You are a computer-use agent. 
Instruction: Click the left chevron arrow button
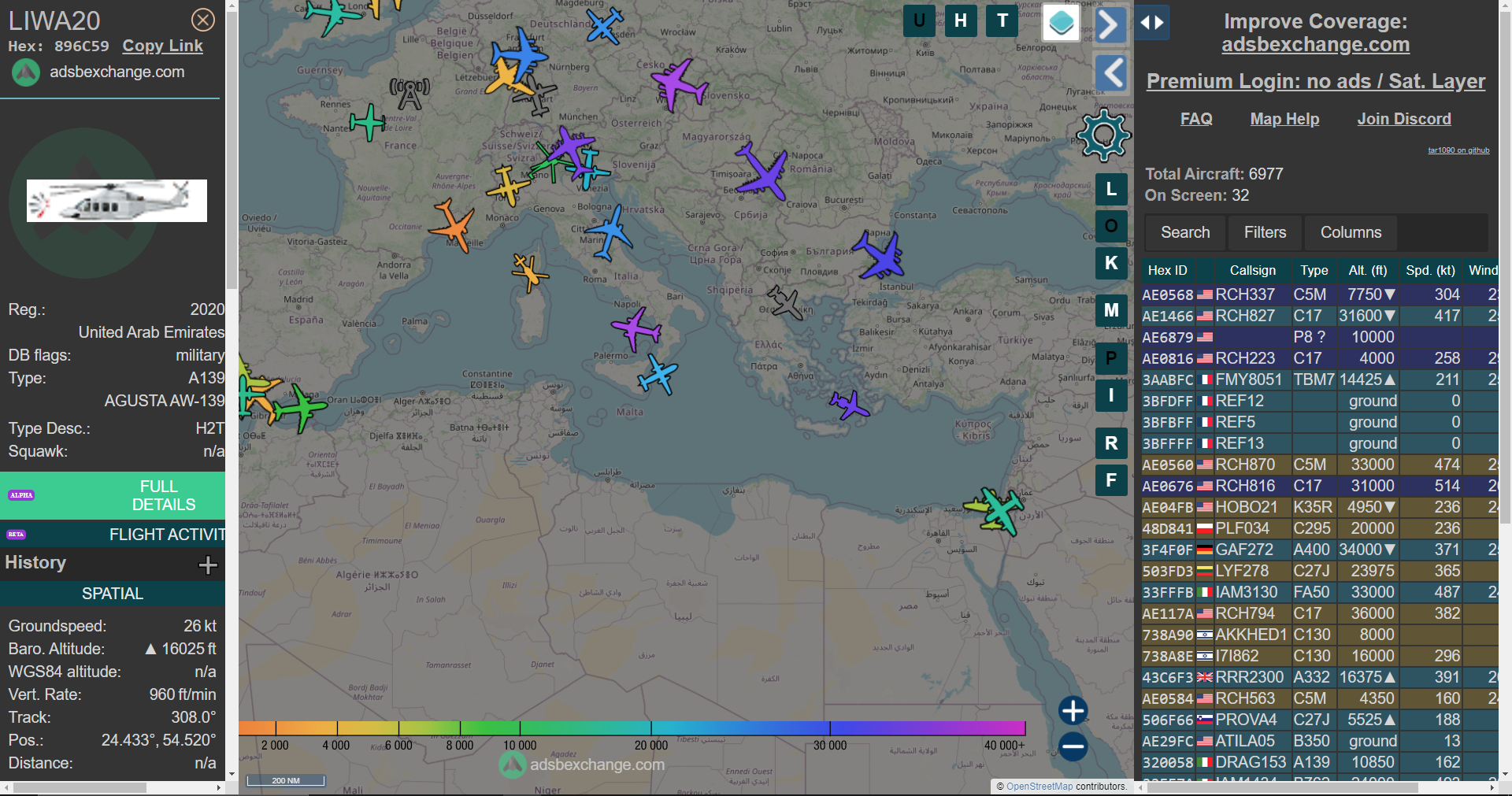click(1112, 73)
